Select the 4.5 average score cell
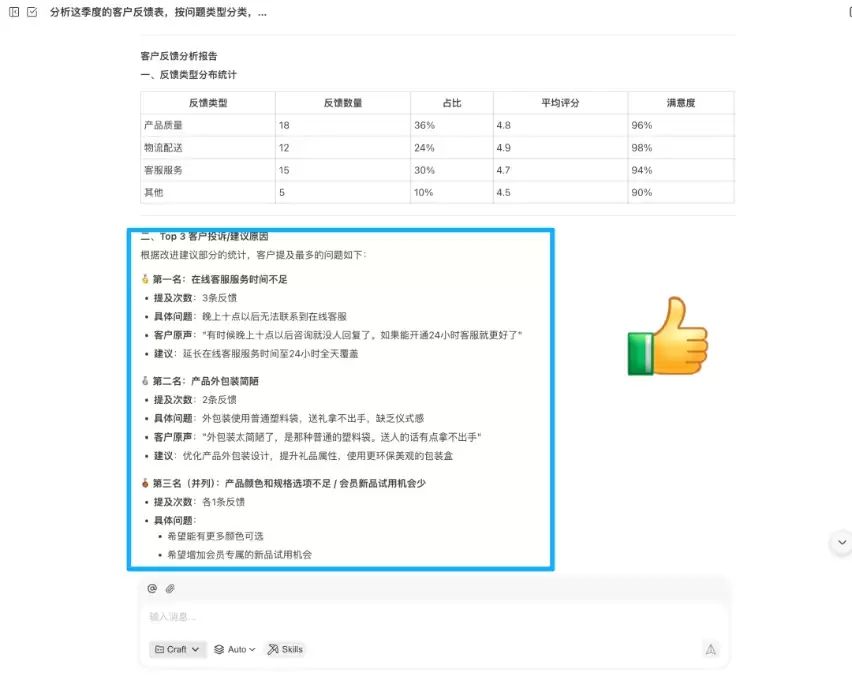852x677 pixels. 560,192
